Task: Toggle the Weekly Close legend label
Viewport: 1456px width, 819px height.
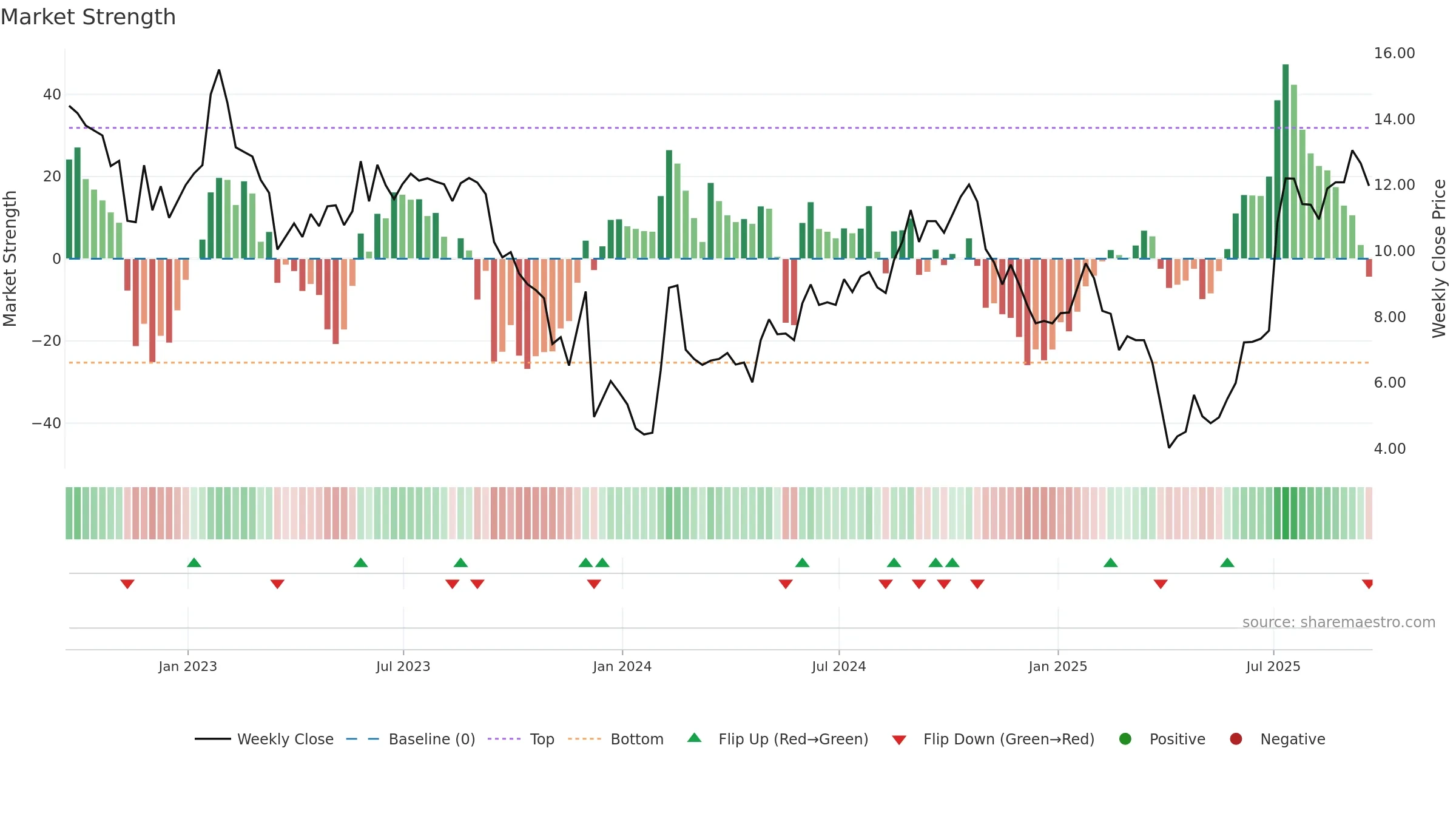Action: [x=285, y=740]
